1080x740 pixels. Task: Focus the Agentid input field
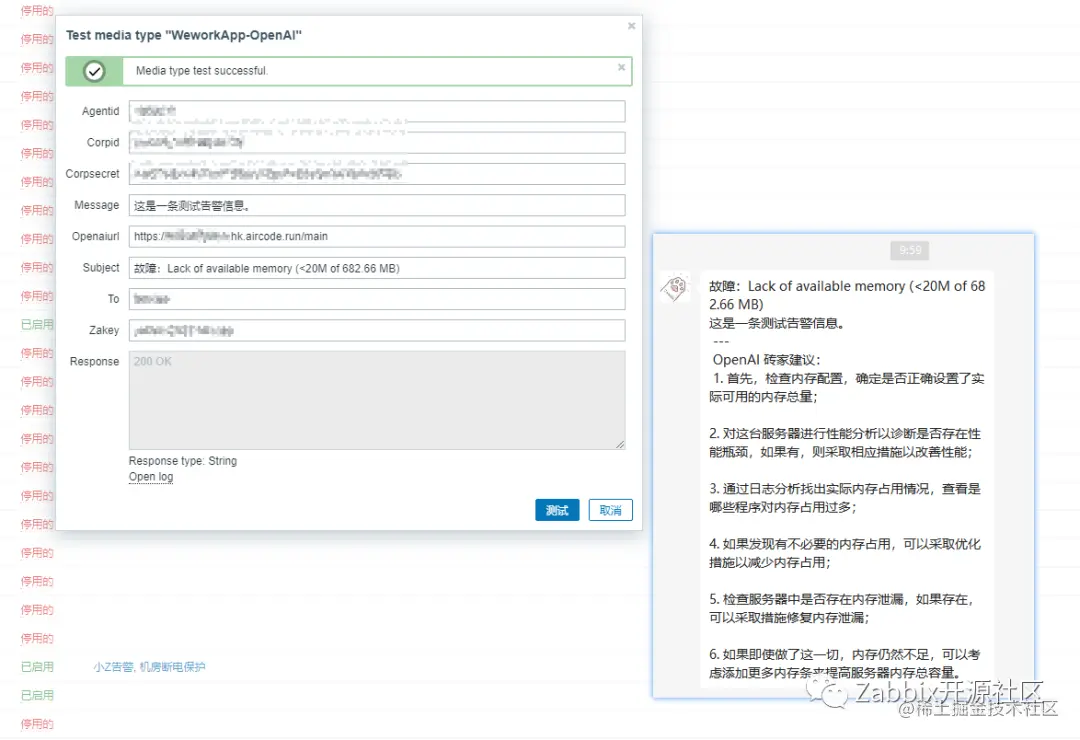(x=377, y=111)
